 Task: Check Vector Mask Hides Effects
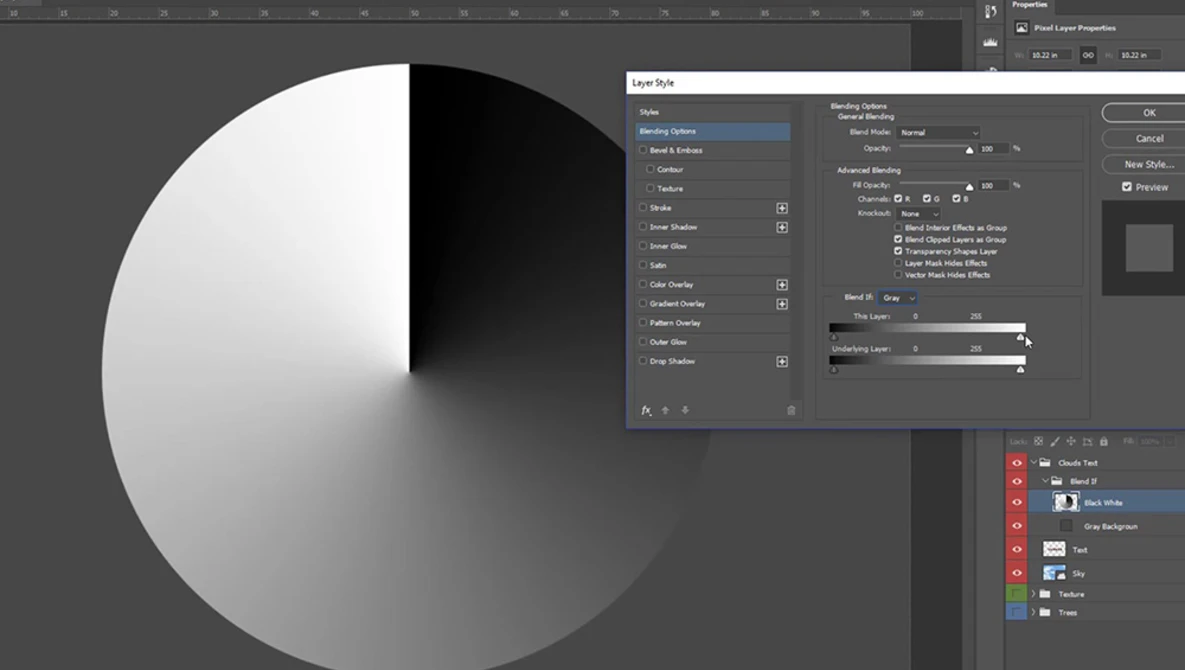click(898, 275)
